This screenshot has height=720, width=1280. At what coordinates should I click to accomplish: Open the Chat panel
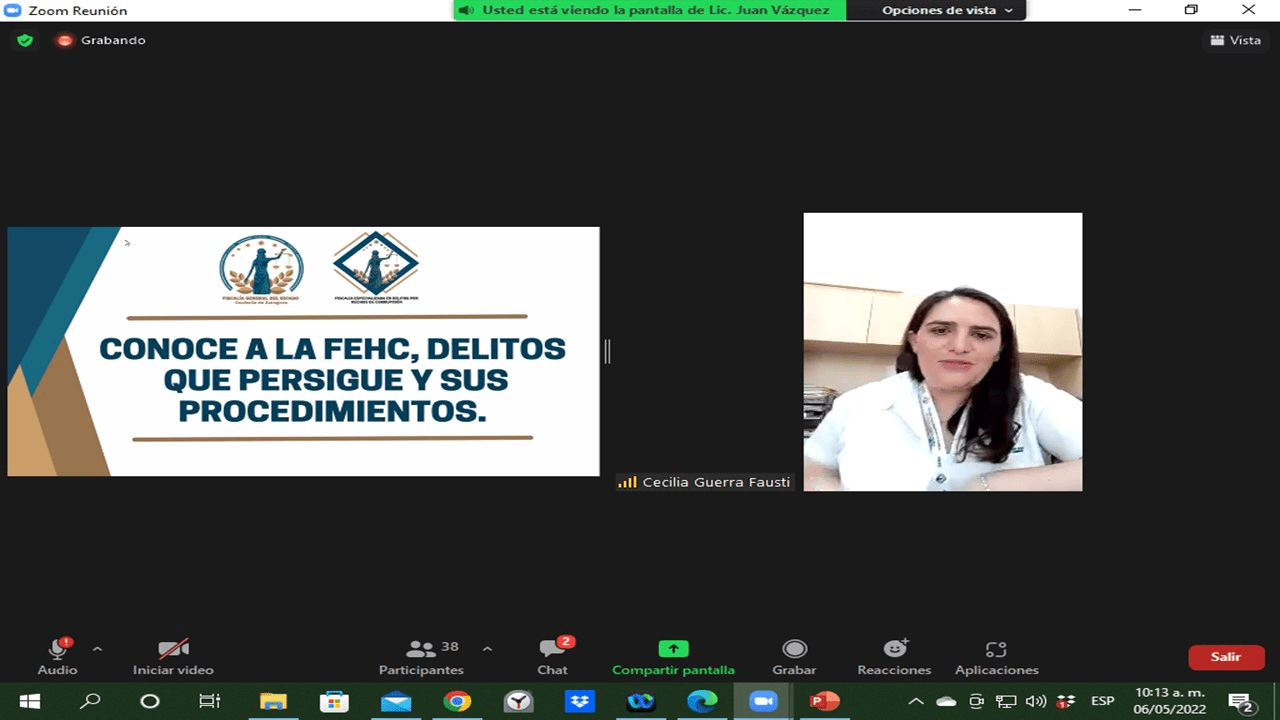[x=552, y=650]
